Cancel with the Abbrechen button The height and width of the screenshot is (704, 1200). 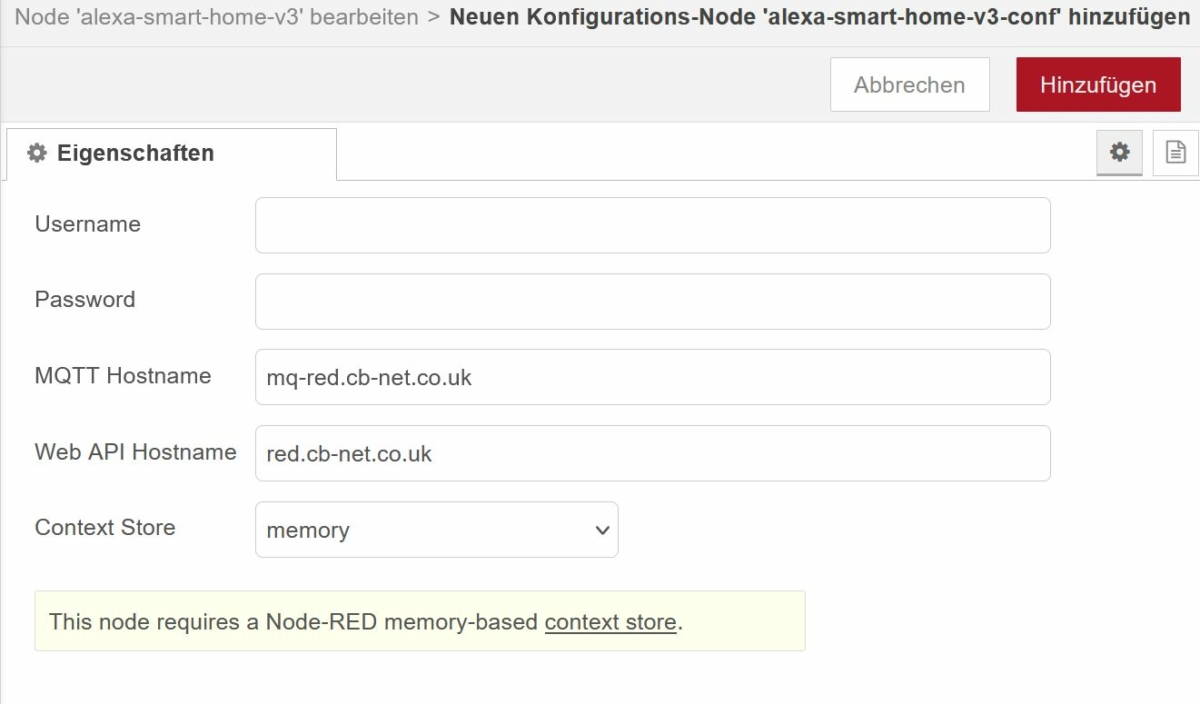[908, 84]
